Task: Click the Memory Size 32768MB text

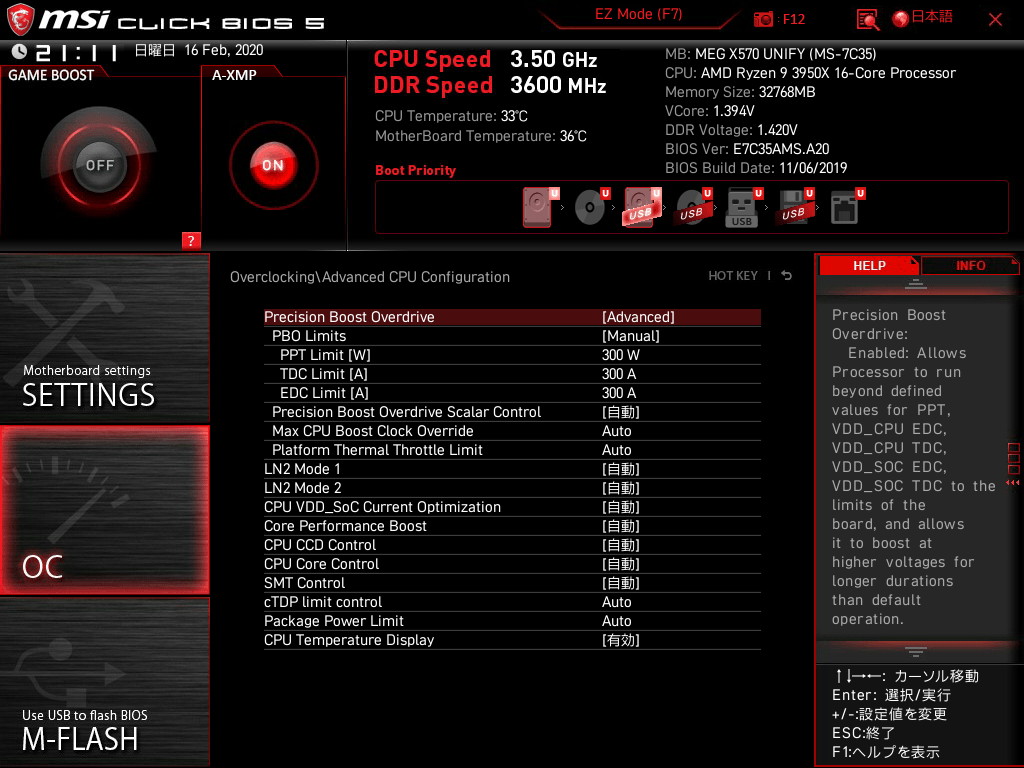Action: point(740,92)
